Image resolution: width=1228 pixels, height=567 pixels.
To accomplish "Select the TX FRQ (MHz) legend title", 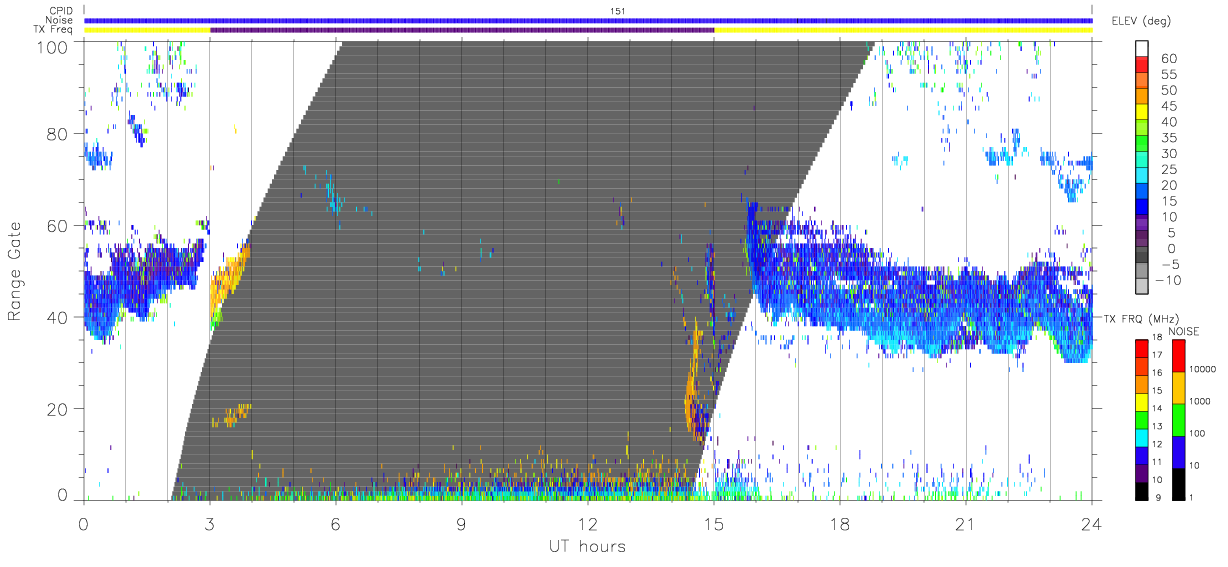I will 1140,318.
